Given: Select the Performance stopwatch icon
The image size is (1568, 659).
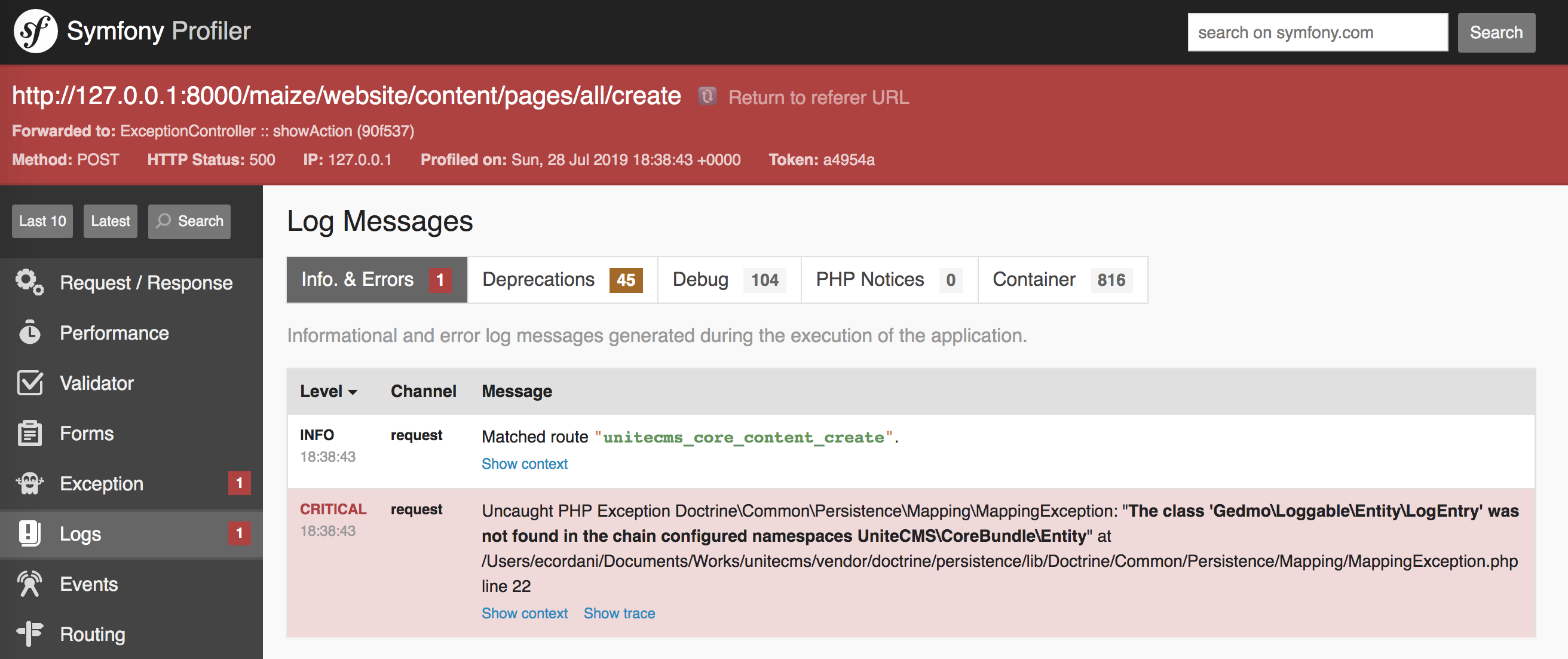Looking at the screenshot, I should [x=29, y=332].
